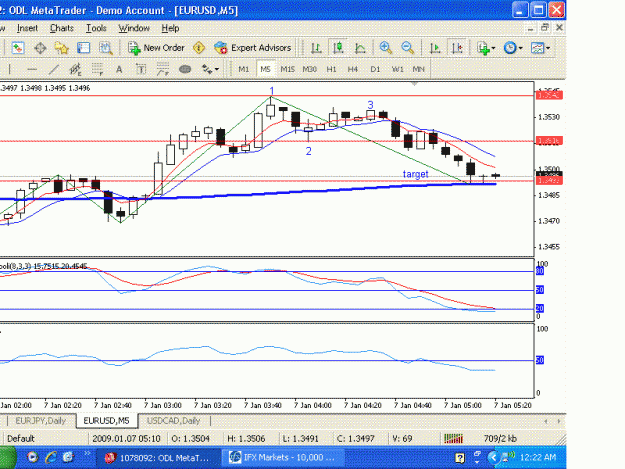This screenshot has width=625, height=469.
Task: Open the chart templates dropdown
Action: coord(540,48)
